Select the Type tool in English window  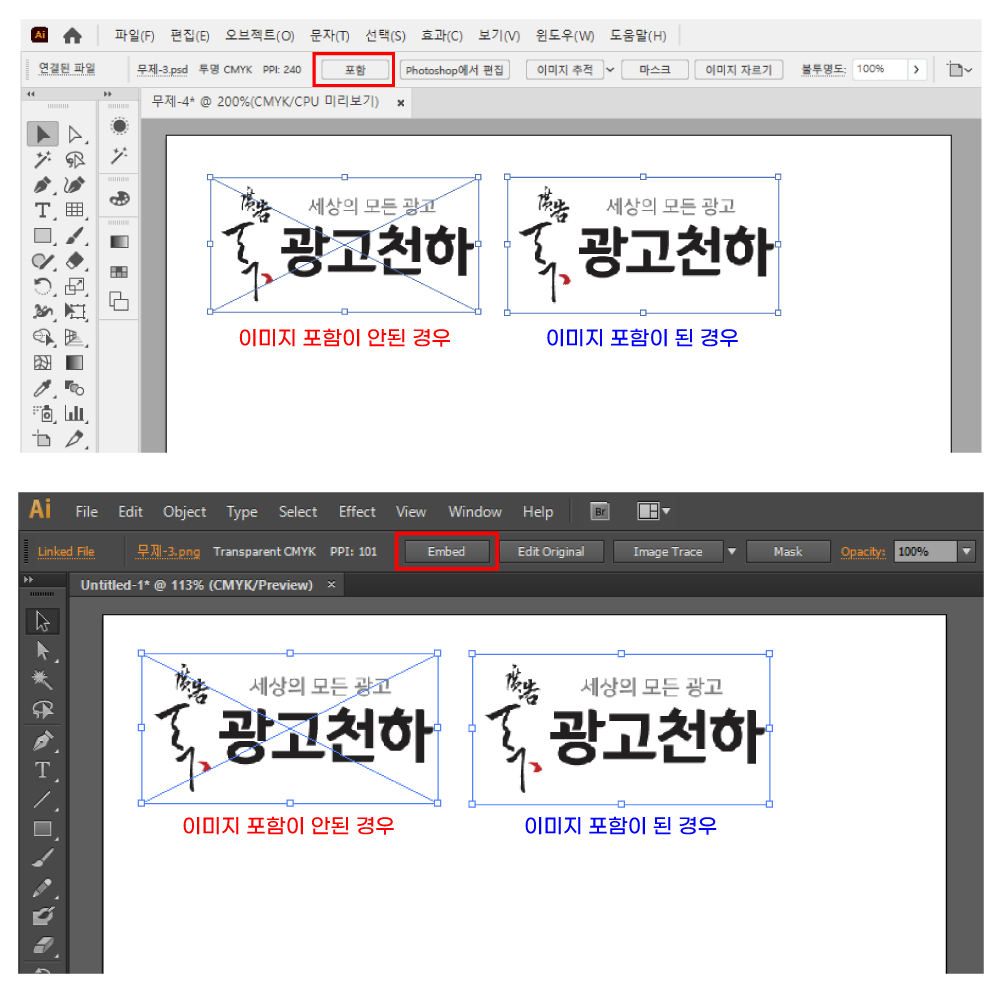pyautogui.click(x=43, y=770)
